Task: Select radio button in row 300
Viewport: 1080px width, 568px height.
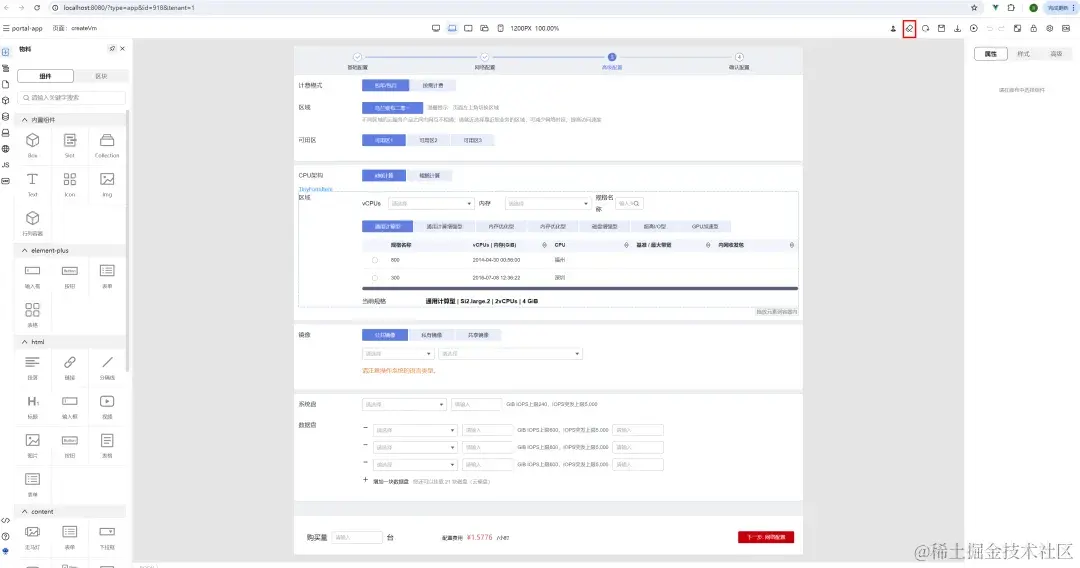Action: point(375,278)
